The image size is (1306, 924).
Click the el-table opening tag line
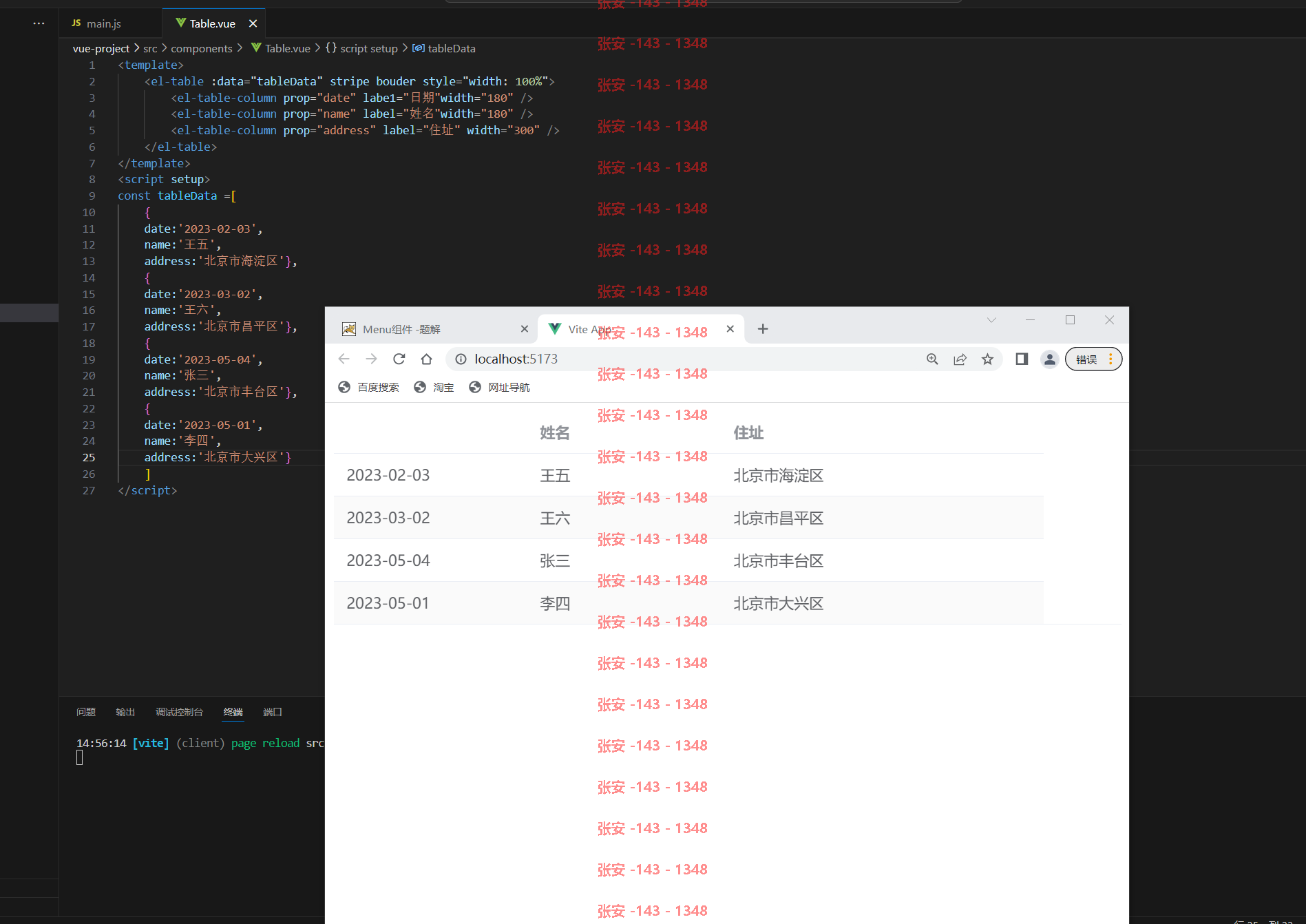pyautogui.click(x=349, y=81)
